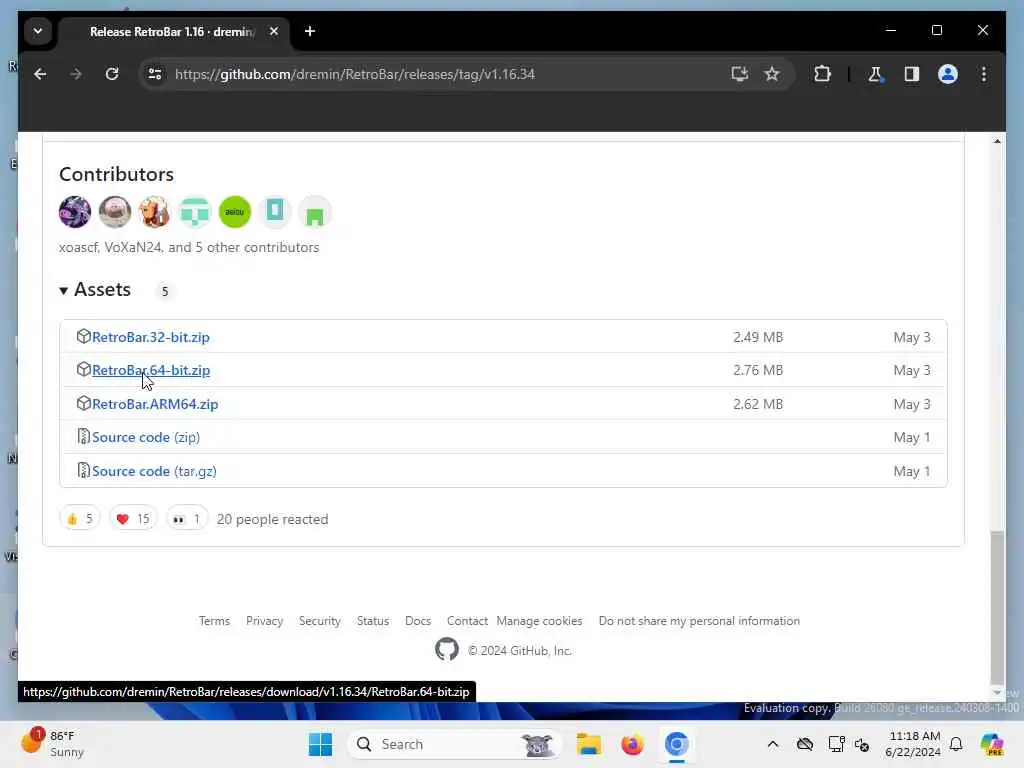Bookmark this page with the star icon

point(772,74)
